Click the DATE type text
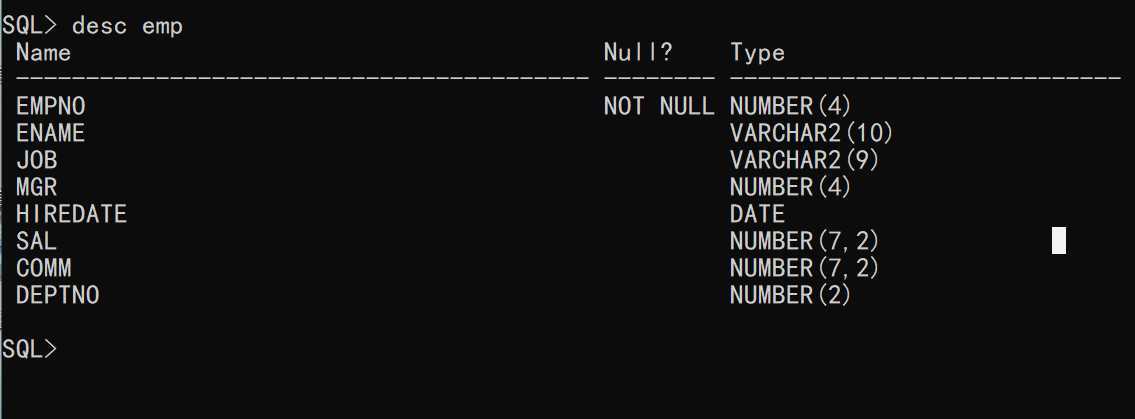 (757, 214)
